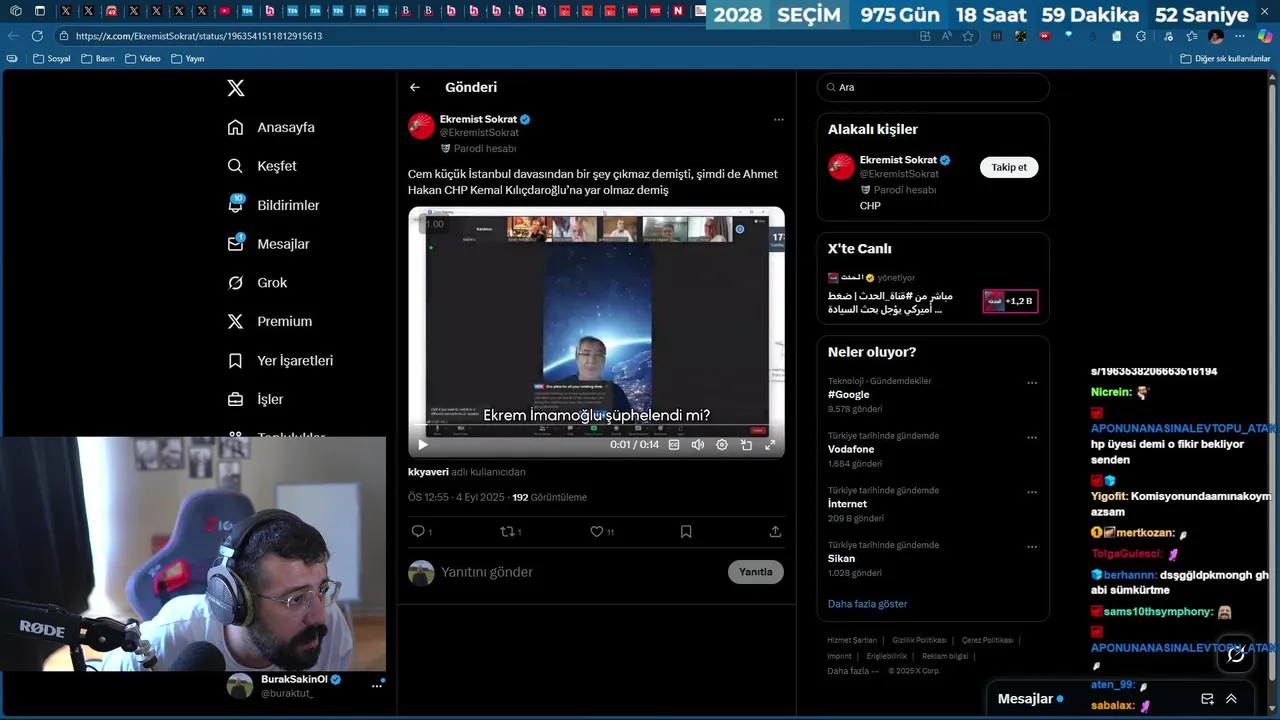The height and width of the screenshot is (720, 1280).
Task: Click the X logo in sidebar
Action: coord(236,88)
